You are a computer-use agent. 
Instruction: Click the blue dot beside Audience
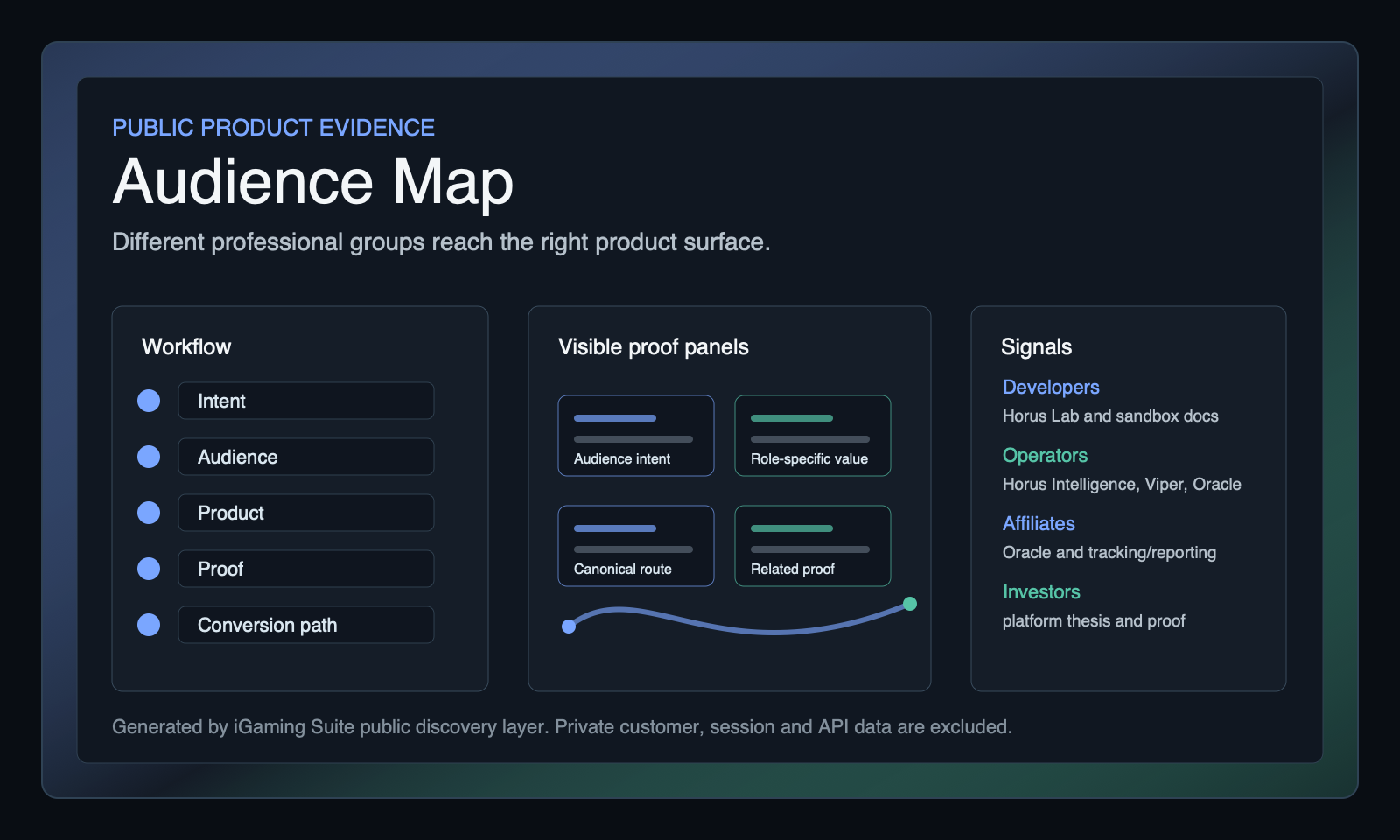pos(149,457)
